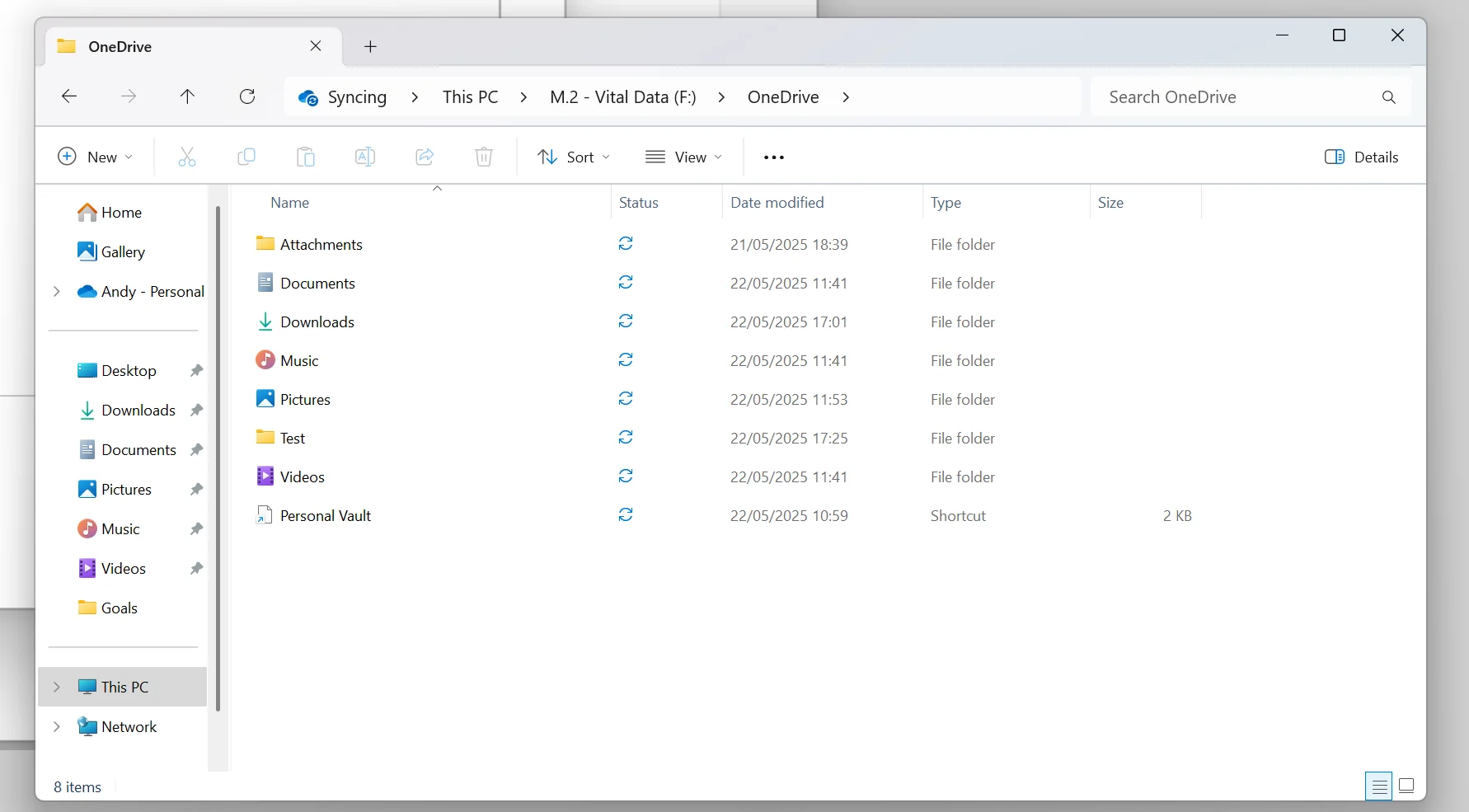This screenshot has height=812, width=1469.
Task: Add a new tab with plus button
Action: [x=370, y=47]
